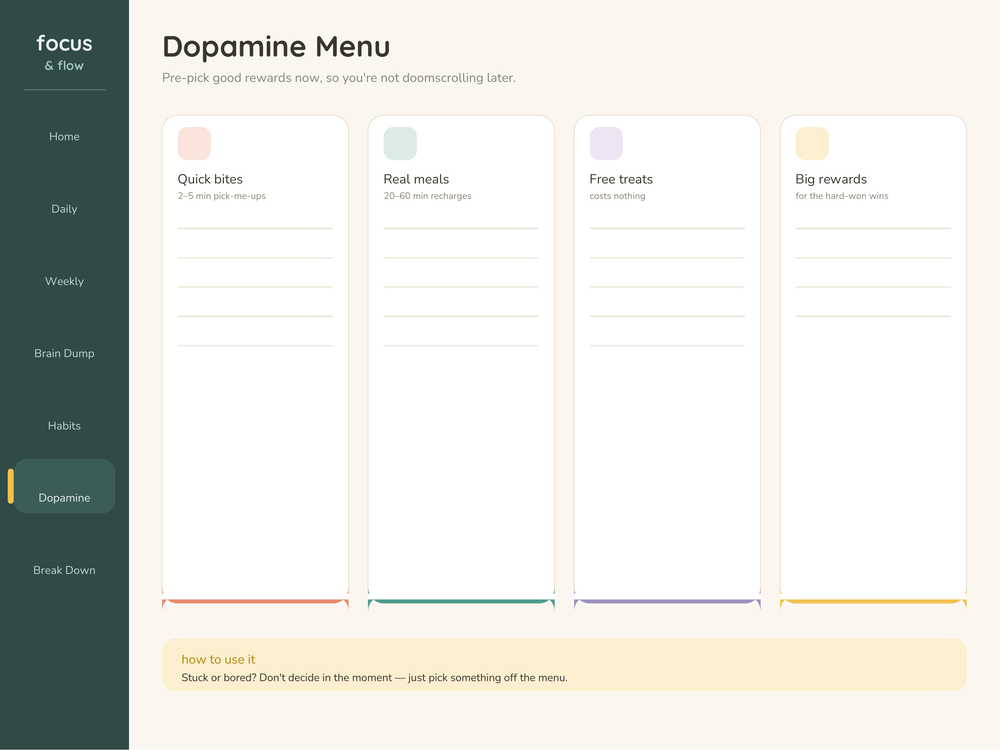Click '2–5 min pick-me-ups' subtitle
The width and height of the screenshot is (1000, 750).
coord(222,196)
